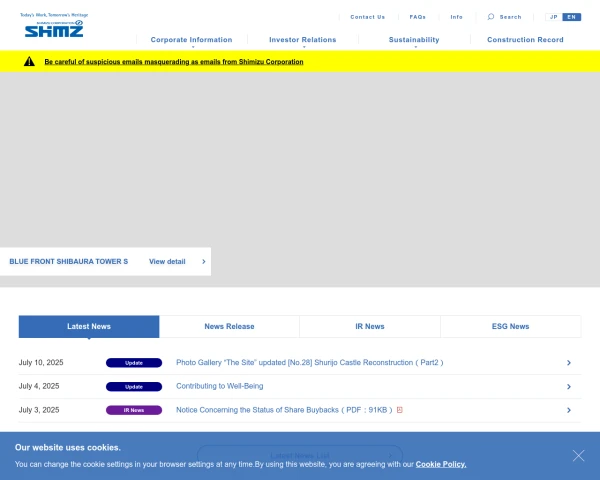
Task: Select the Latest News tab
Action: point(89,327)
